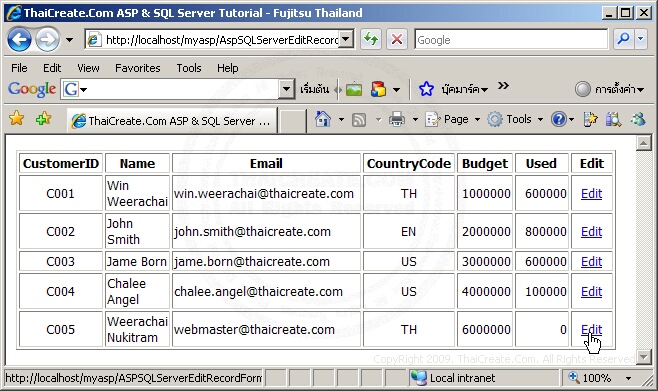Click Budget value 6000000

pyautogui.click(x=486, y=329)
